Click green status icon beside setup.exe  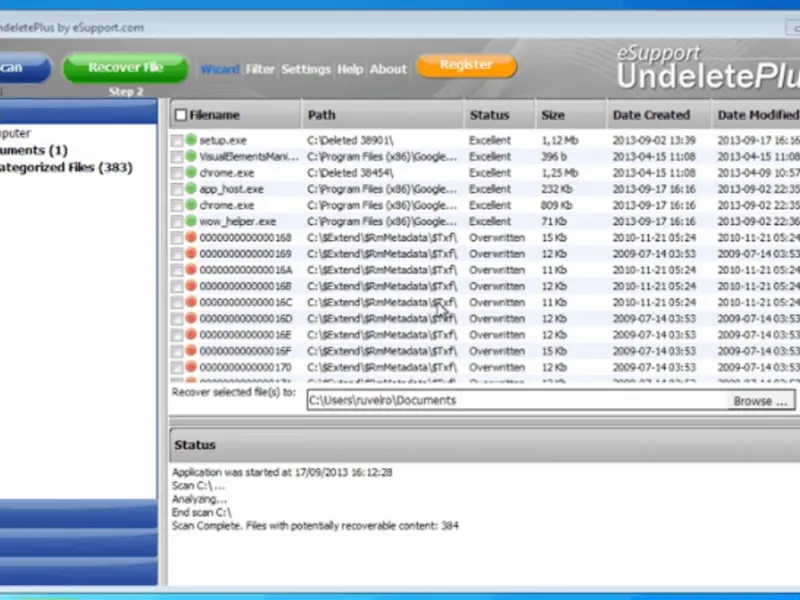(191, 139)
